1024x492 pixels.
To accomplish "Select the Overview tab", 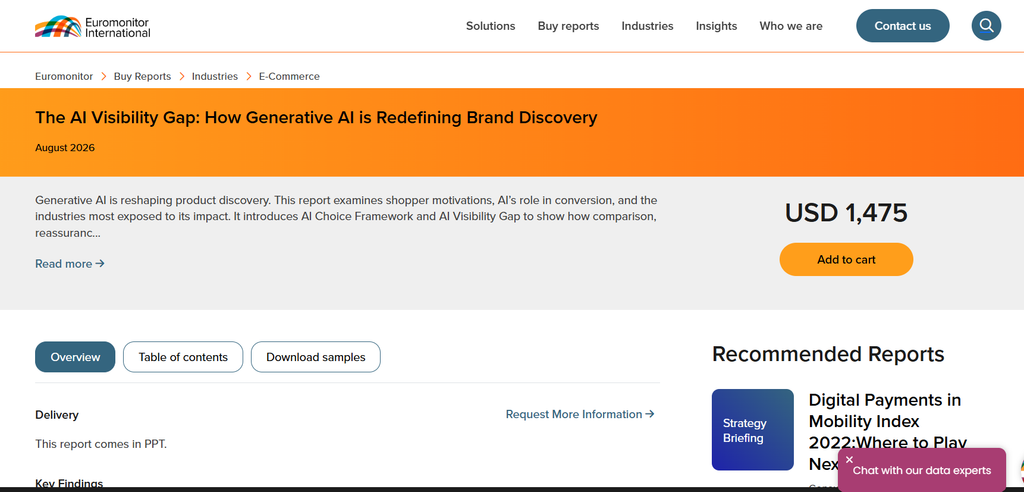I will [75, 357].
